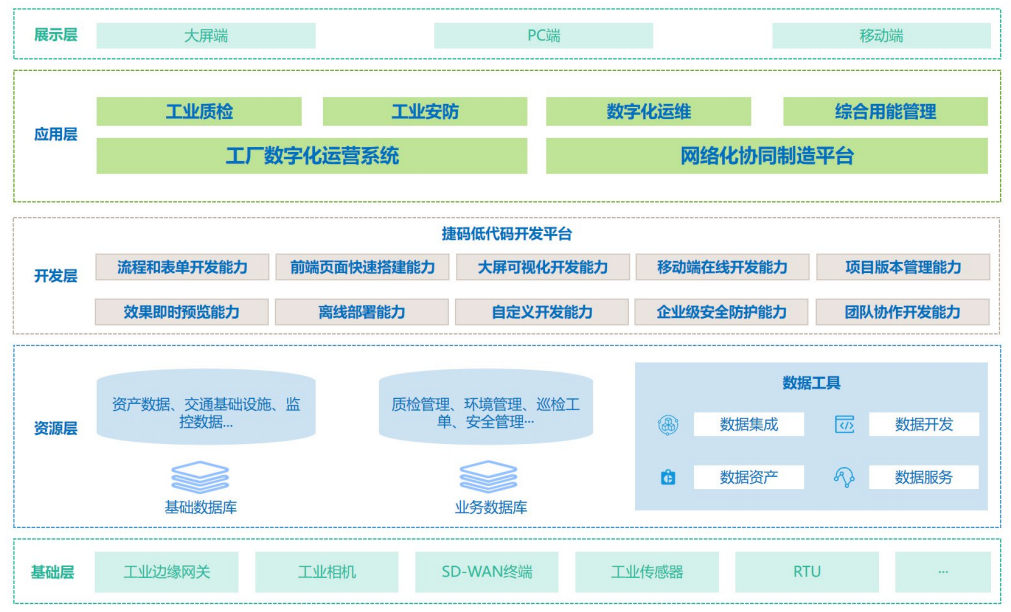Viewport: 1011px width, 612px height.
Task: Click the 综合用能管理 application block
Action: pyautogui.click(x=883, y=111)
